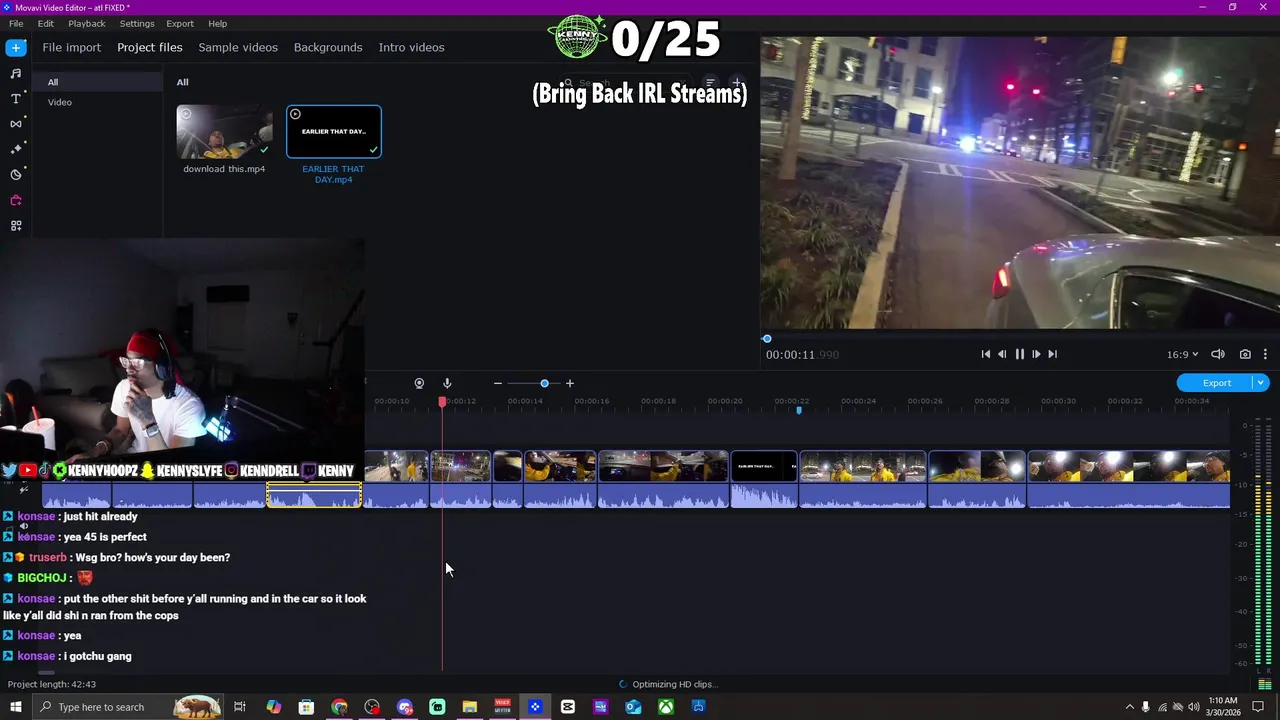Switch to the File import tab
The image size is (1280, 720).
[x=71, y=47]
